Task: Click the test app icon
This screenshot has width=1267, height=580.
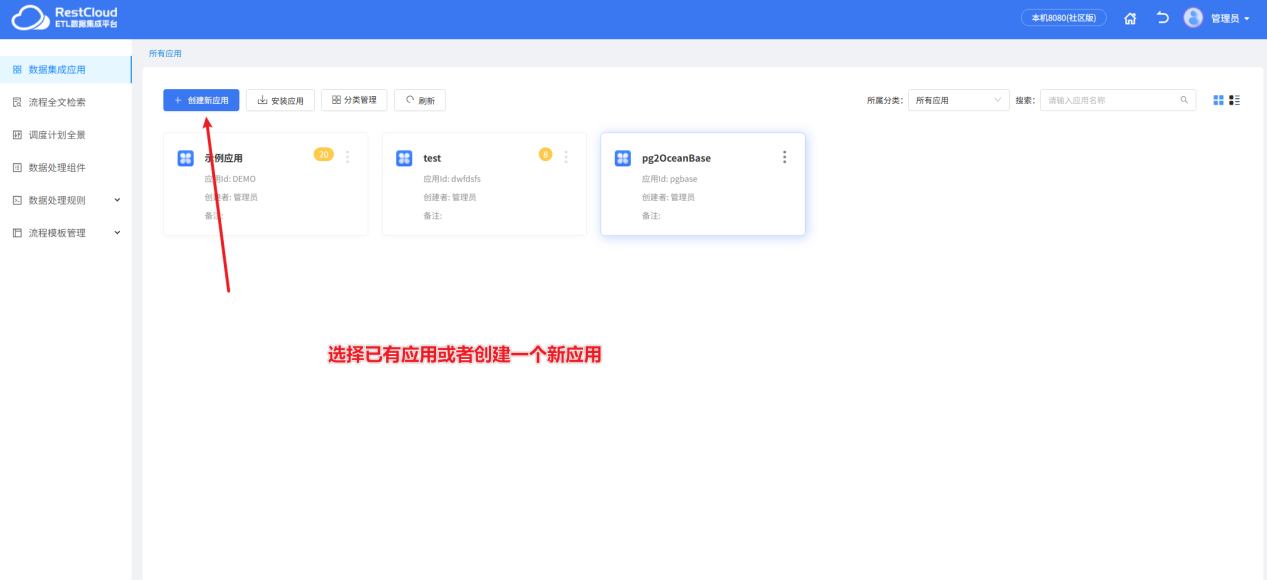Action: 404,158
